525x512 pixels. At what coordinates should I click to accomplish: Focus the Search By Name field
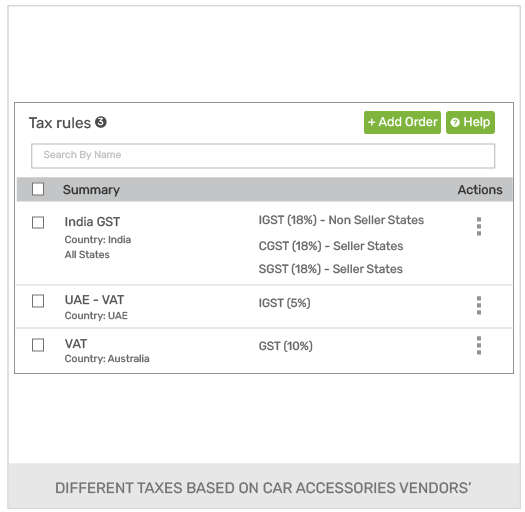tap(263, 156)
